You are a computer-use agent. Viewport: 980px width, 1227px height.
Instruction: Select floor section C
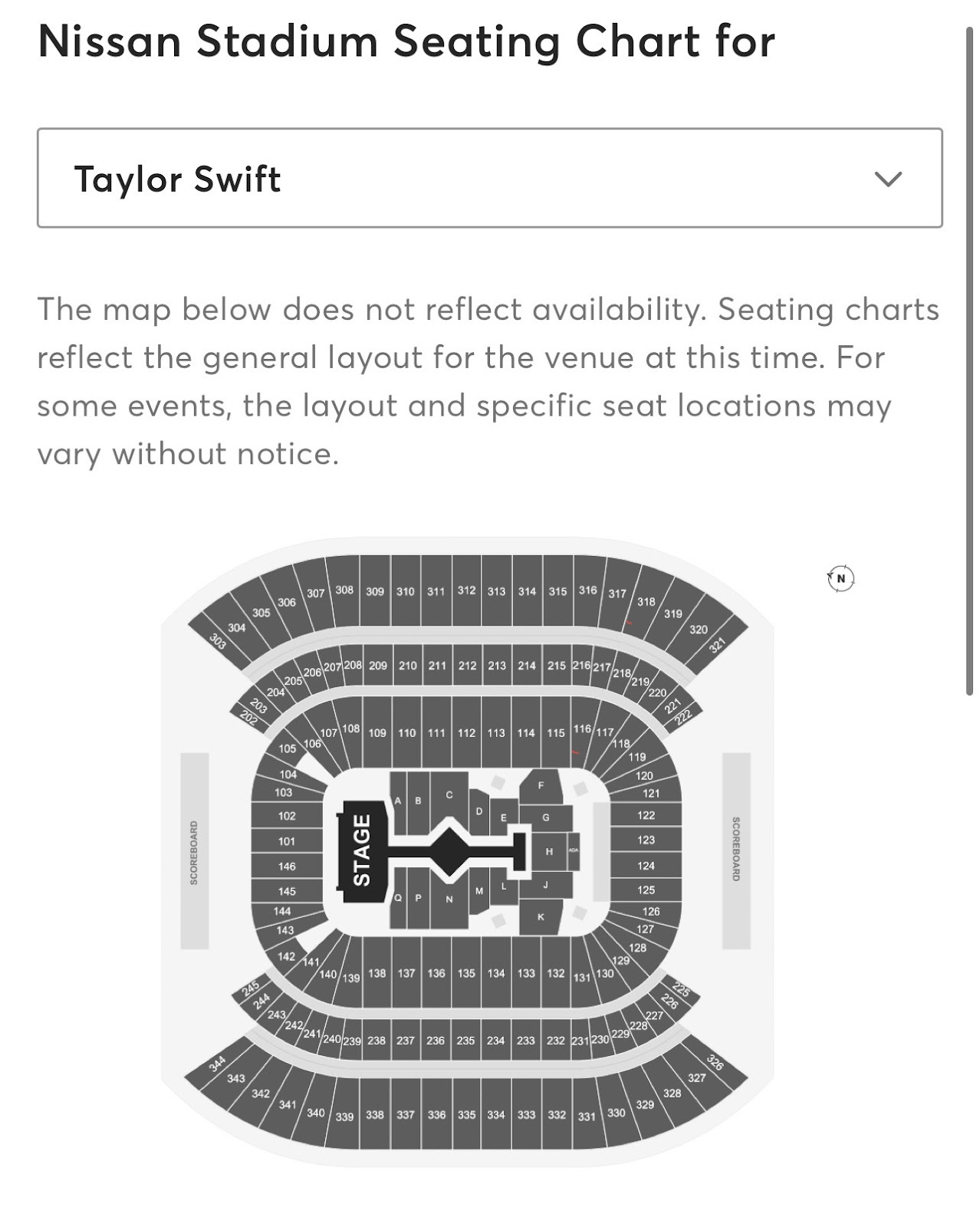(449, 794)
